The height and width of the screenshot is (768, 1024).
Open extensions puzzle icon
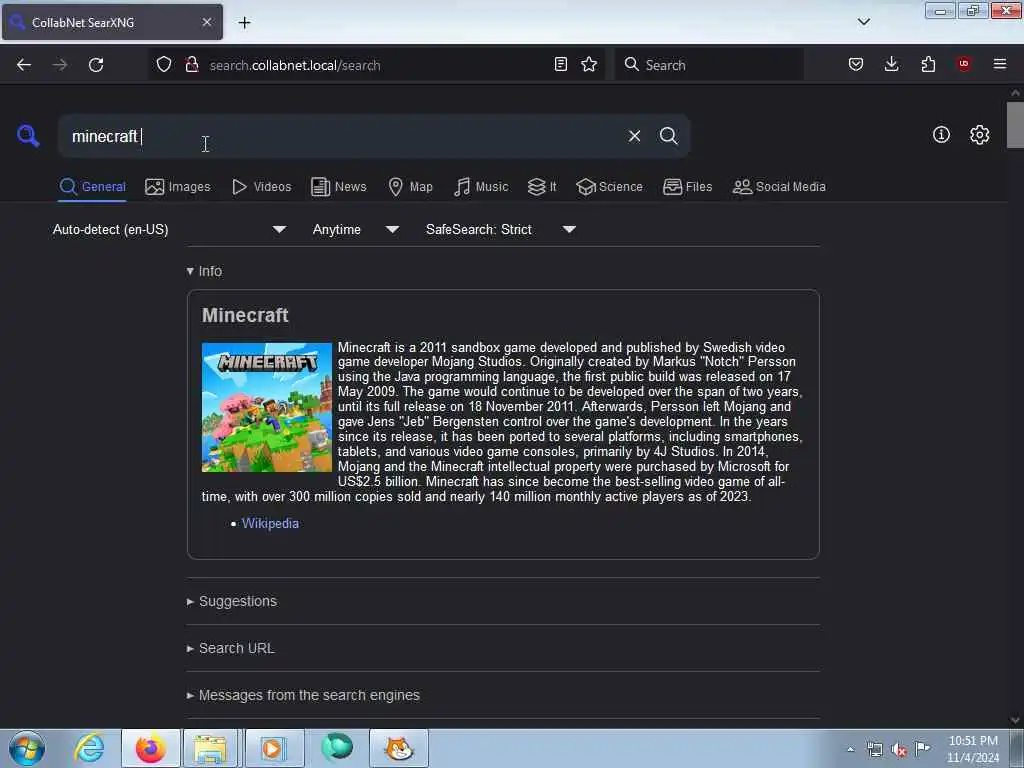click(x=928, y=64)
